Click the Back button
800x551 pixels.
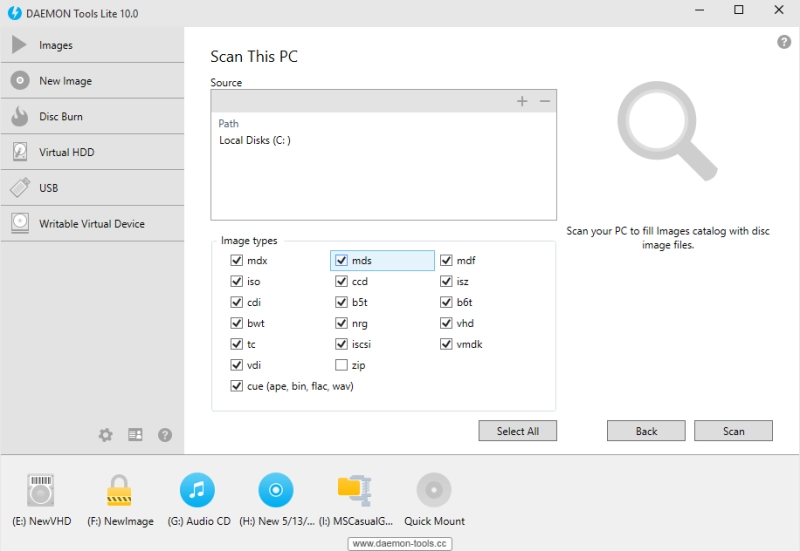click(x=646, y=431)
